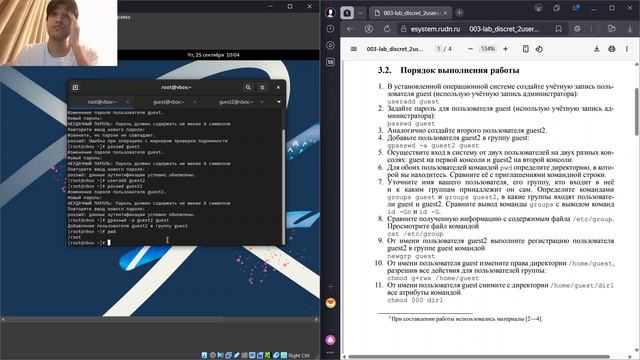Viewport: 640px width, 360px height.
Task: Open a new browser tab
Action: click(x=460, y=13)
